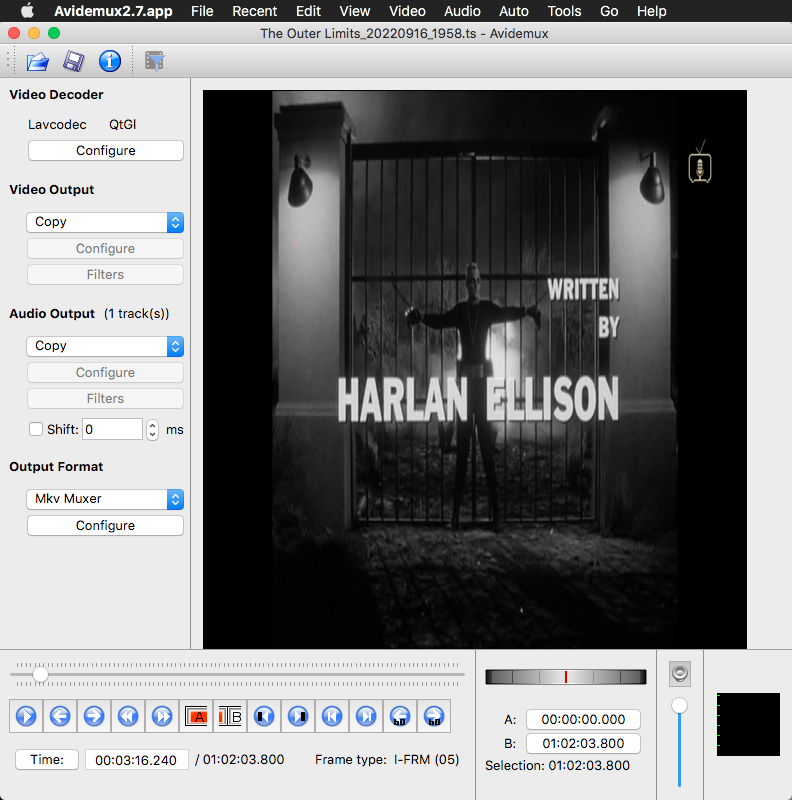Image resolution: width=792 pixels, height=800 pixels.
Task: Open the Video menu
Action: click(407, 11)
